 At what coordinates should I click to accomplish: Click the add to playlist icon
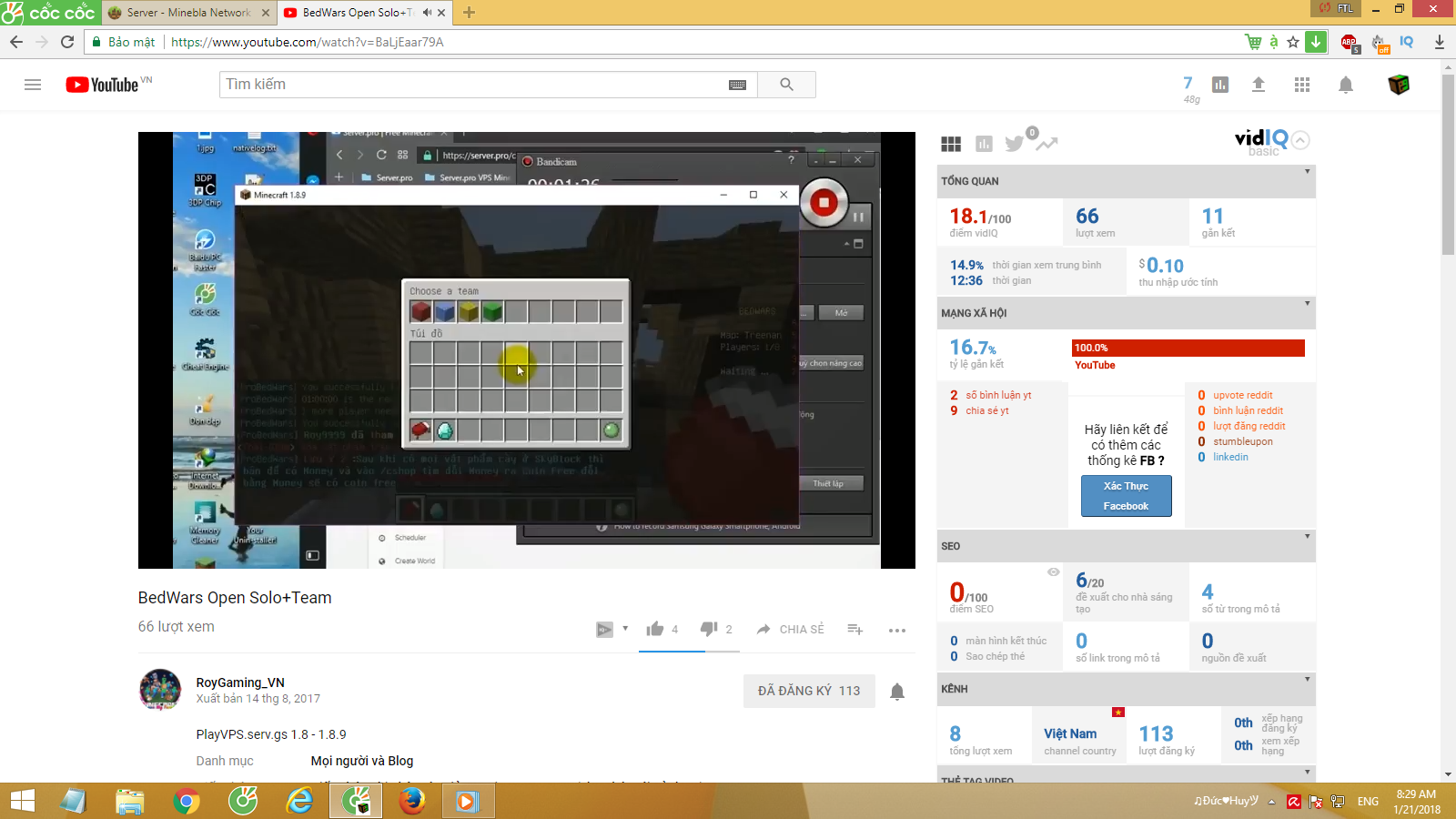pyautogui.click(x=854, y=629)
